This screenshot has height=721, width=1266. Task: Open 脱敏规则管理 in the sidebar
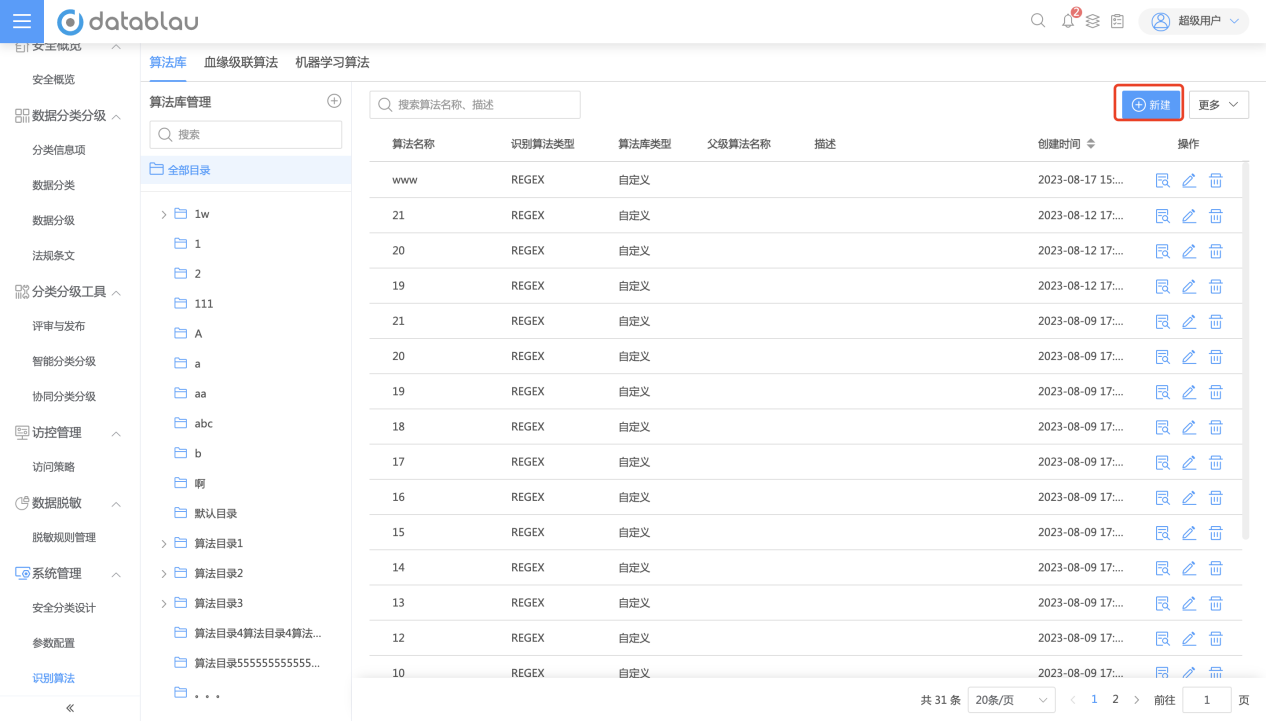coord(64,537)
